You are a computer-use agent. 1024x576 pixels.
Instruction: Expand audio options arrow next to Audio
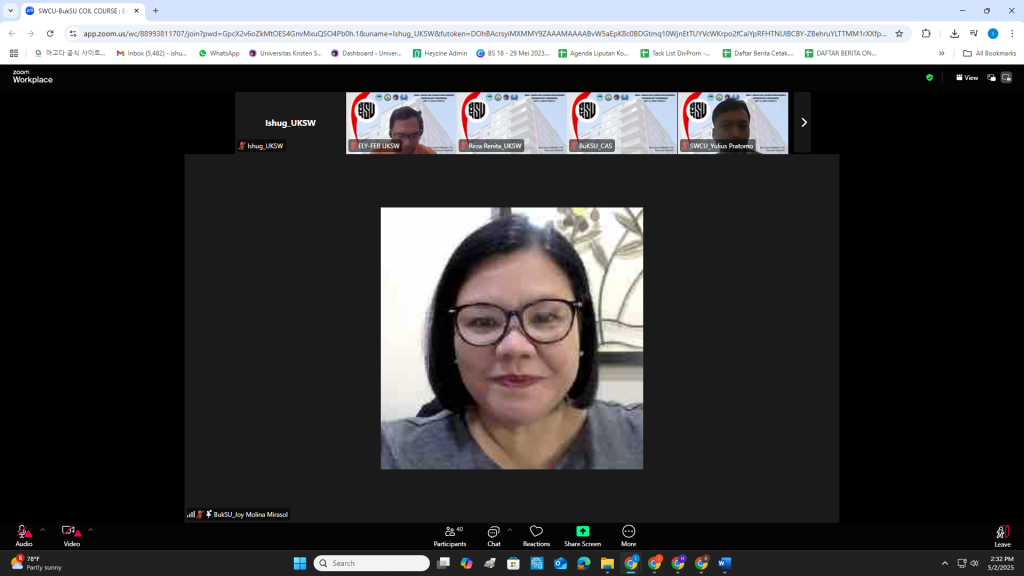click(x=42, y=530)
